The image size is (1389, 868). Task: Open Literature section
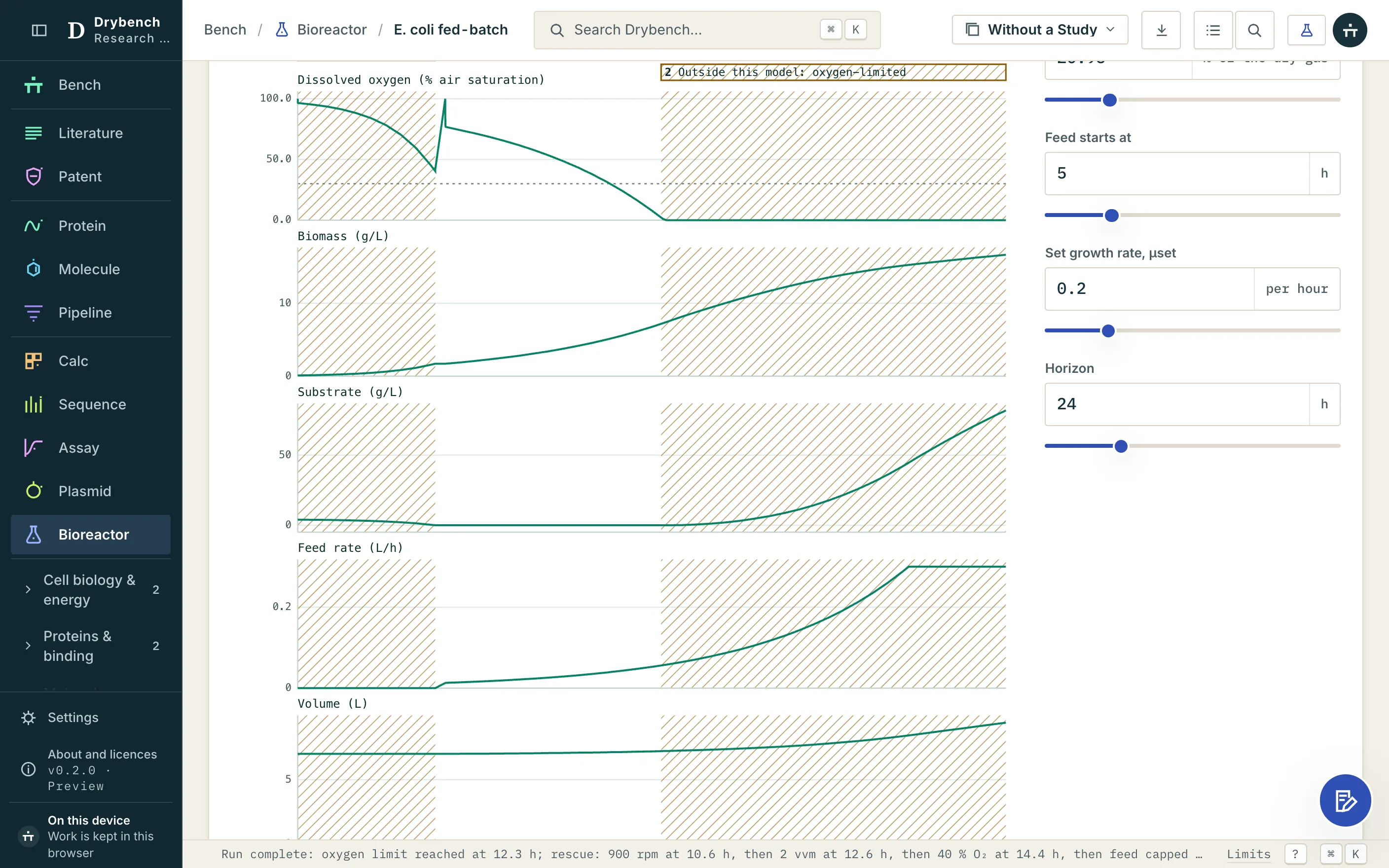91,133
